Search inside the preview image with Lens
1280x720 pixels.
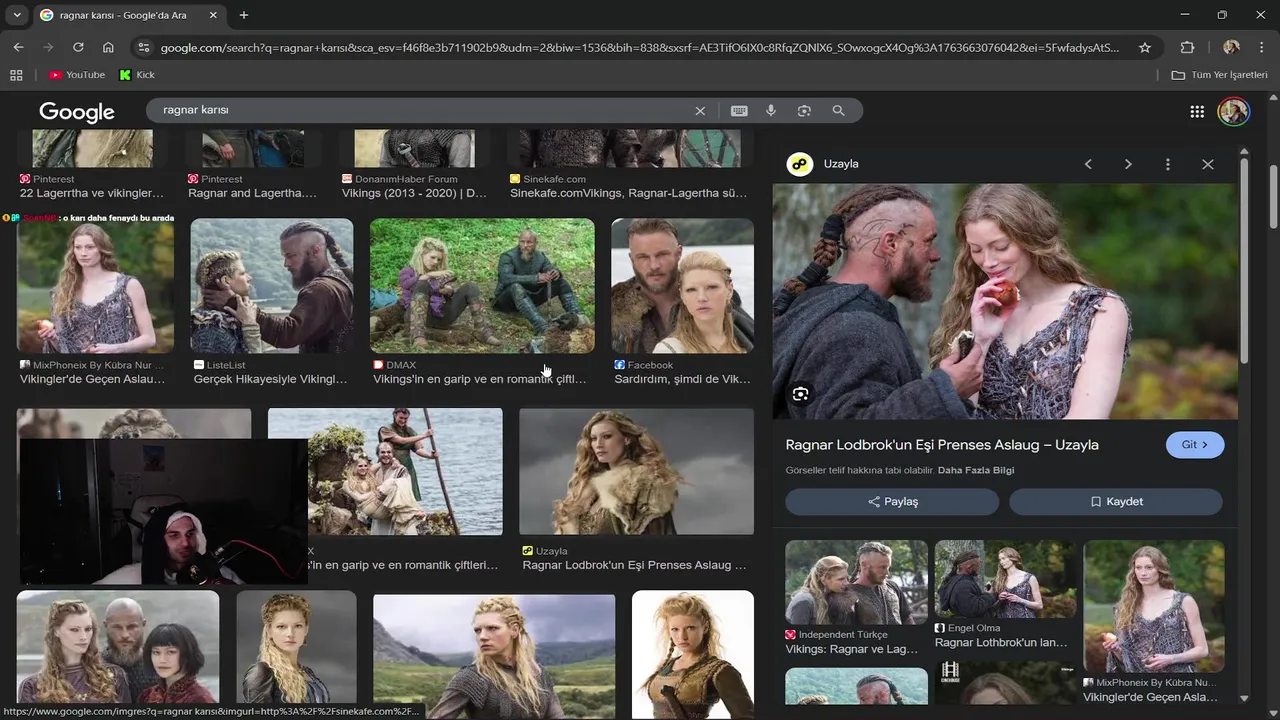pos(800,394)
